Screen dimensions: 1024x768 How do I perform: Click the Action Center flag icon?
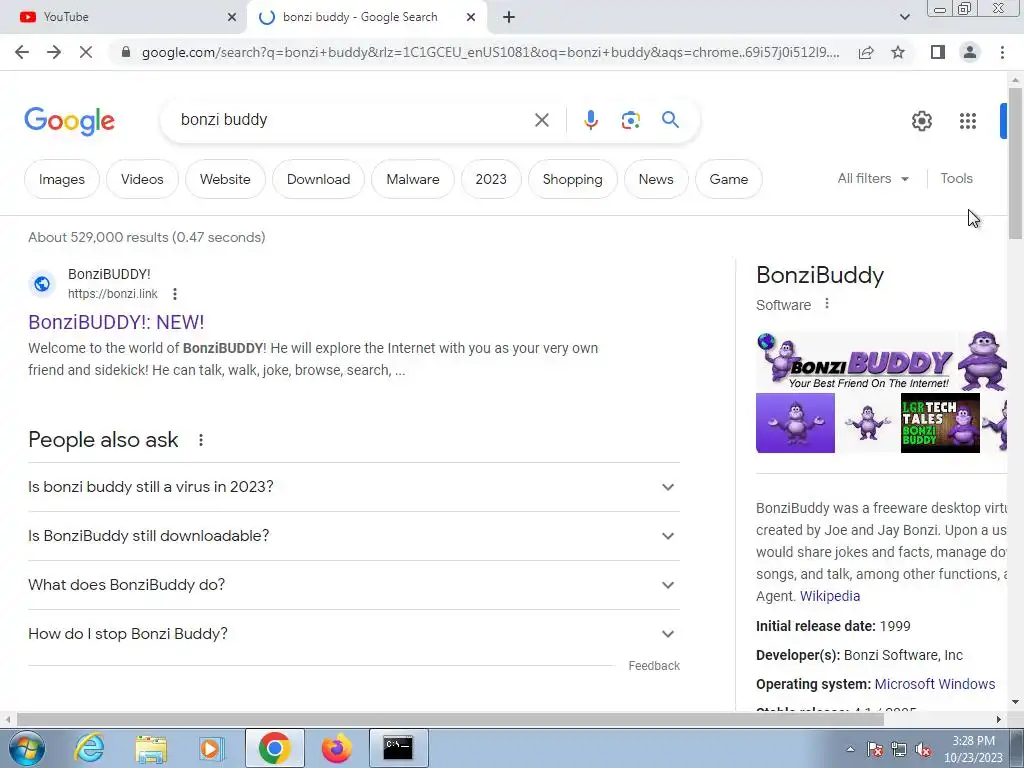[874, 750]
